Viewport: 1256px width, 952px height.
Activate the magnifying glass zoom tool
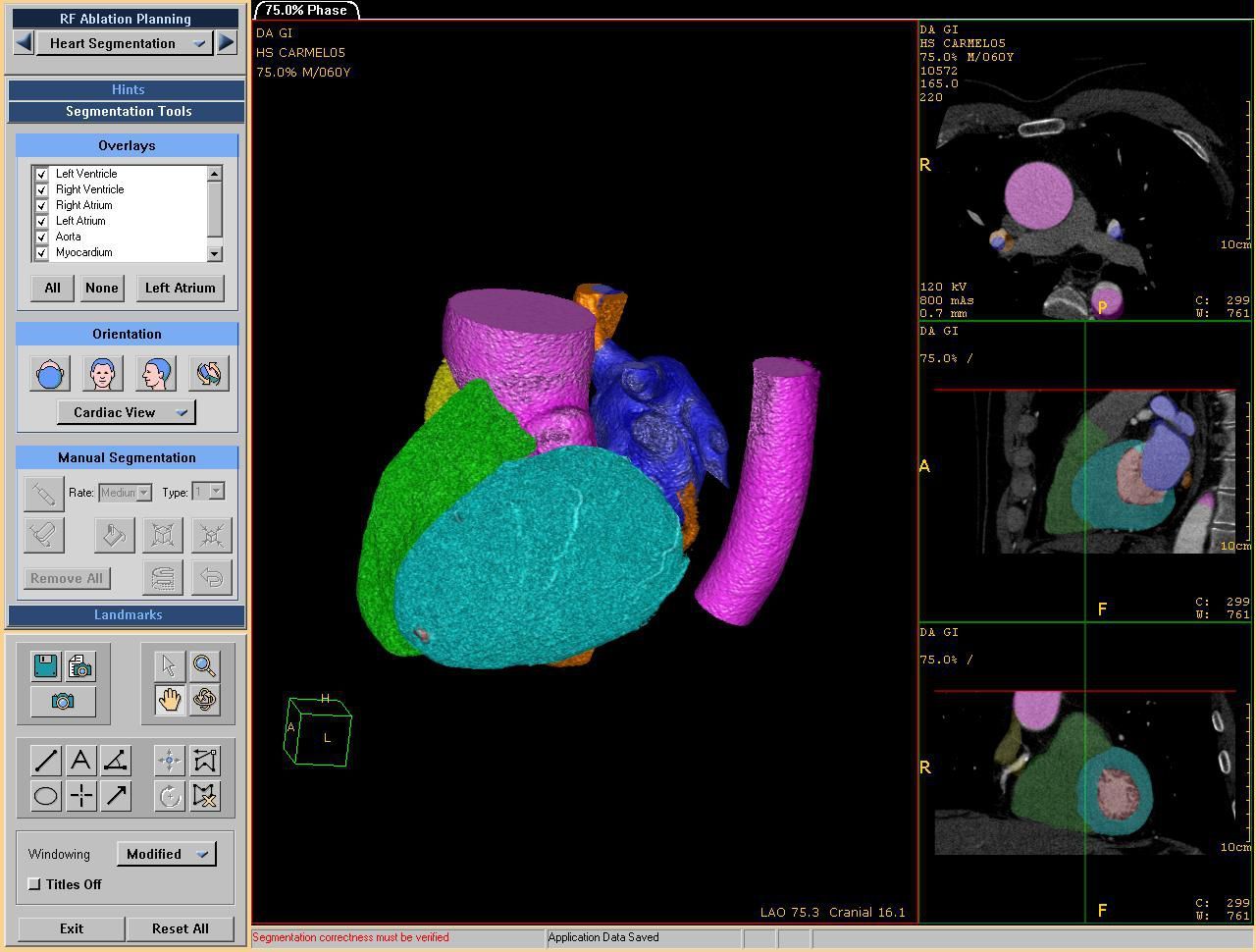[204, 666]
